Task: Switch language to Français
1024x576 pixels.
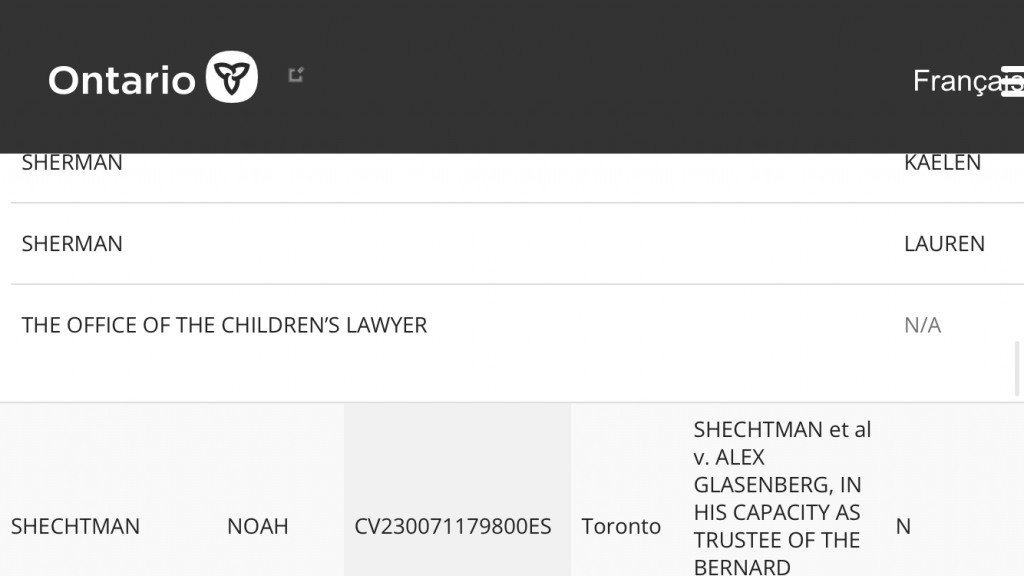Action: coord(955,81)
